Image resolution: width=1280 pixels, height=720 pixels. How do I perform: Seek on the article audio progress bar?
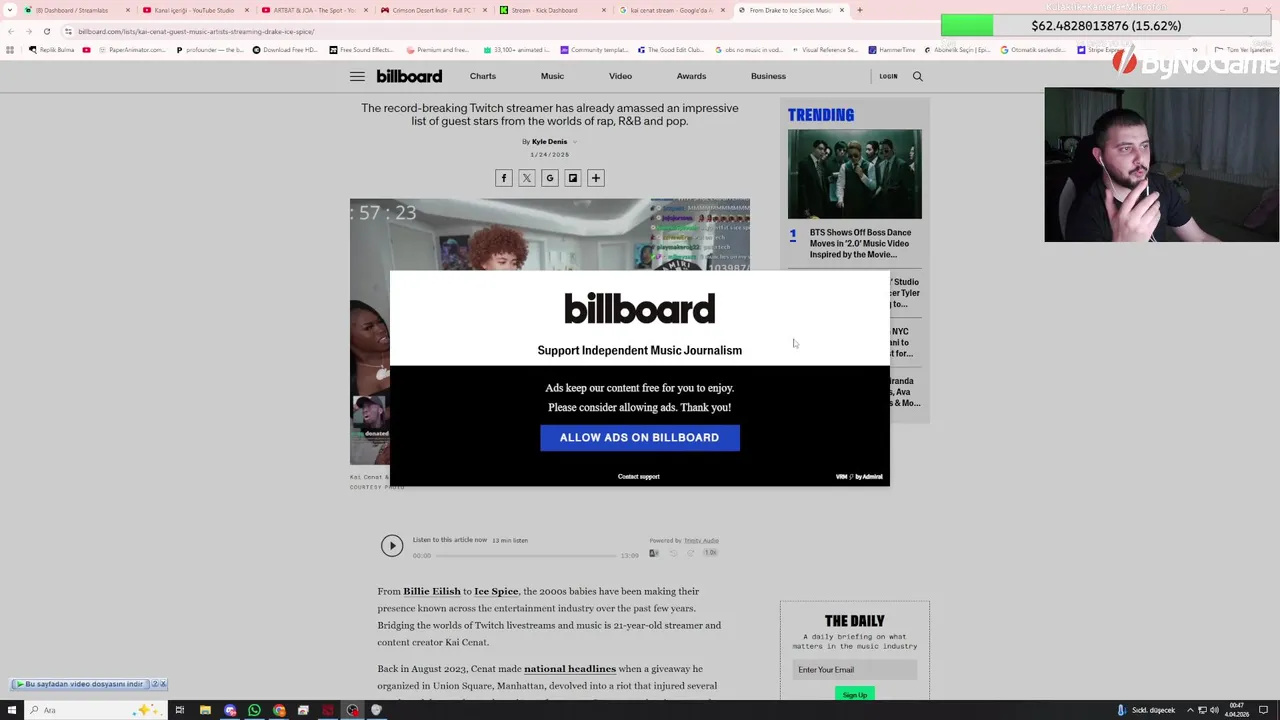[526, 555]
